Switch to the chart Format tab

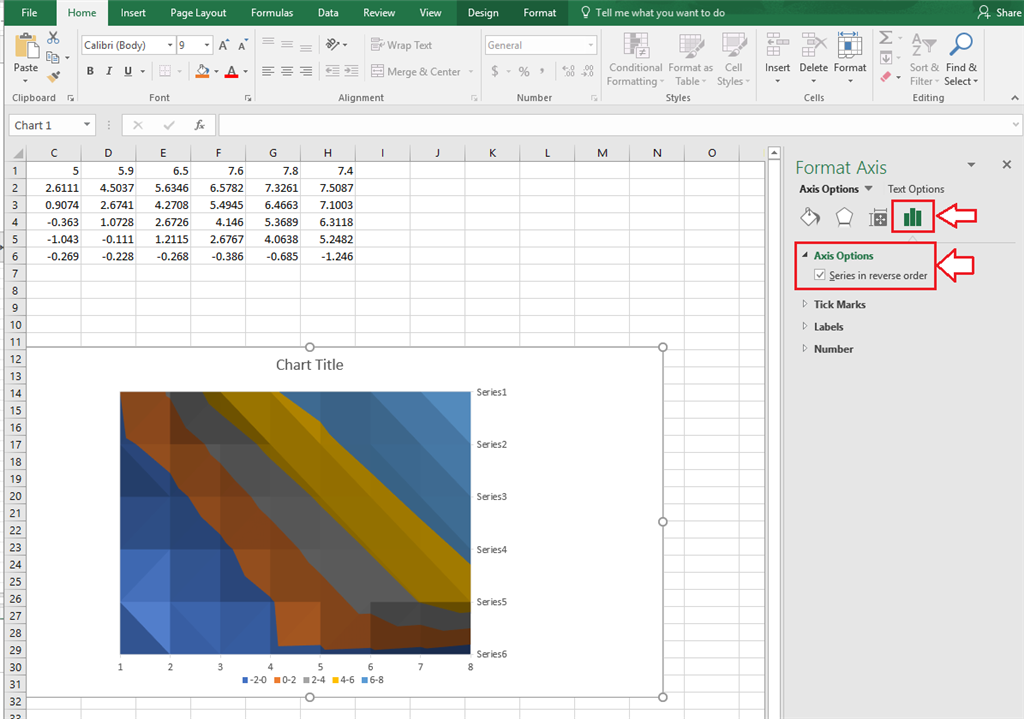tap(539, 12)
